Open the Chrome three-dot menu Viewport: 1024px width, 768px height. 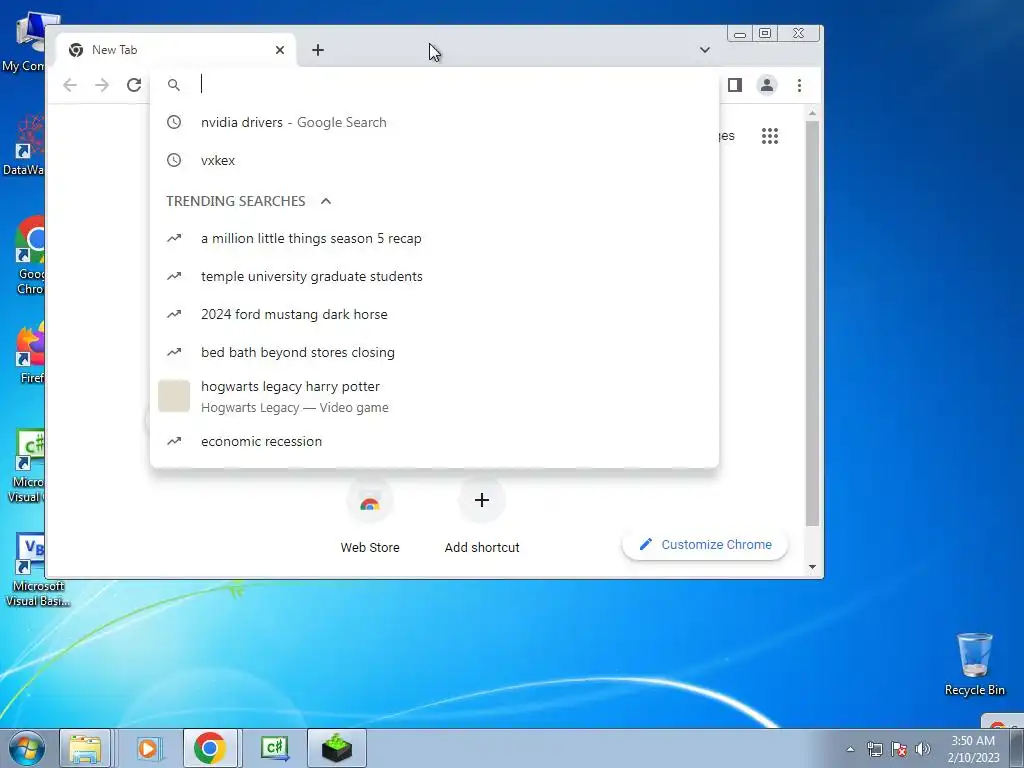click(799, 85)
